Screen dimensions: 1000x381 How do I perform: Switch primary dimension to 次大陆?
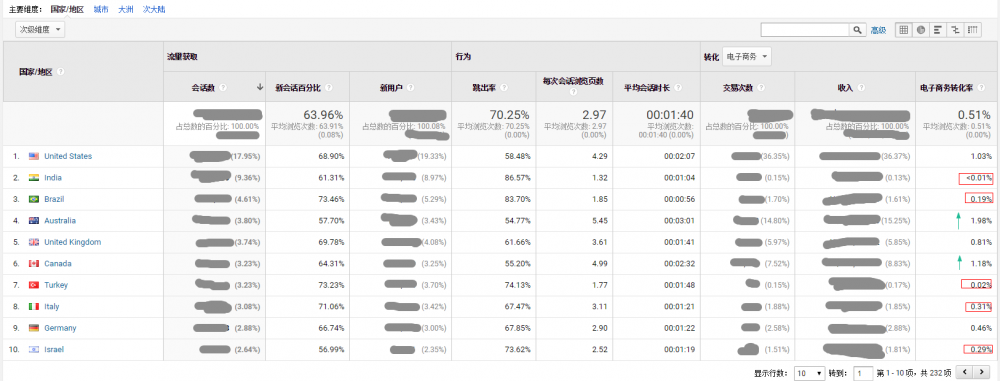click(154, 10)
